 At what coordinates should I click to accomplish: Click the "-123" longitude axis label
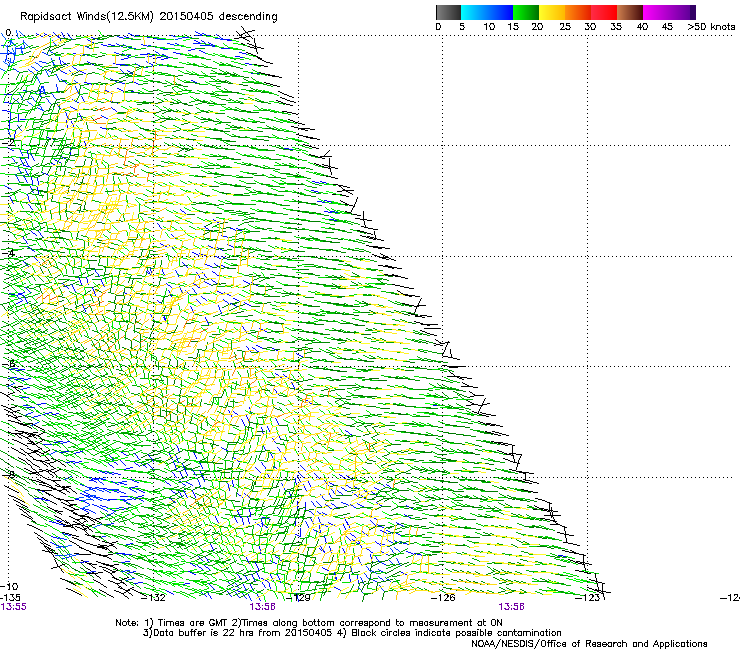(588, 598)
